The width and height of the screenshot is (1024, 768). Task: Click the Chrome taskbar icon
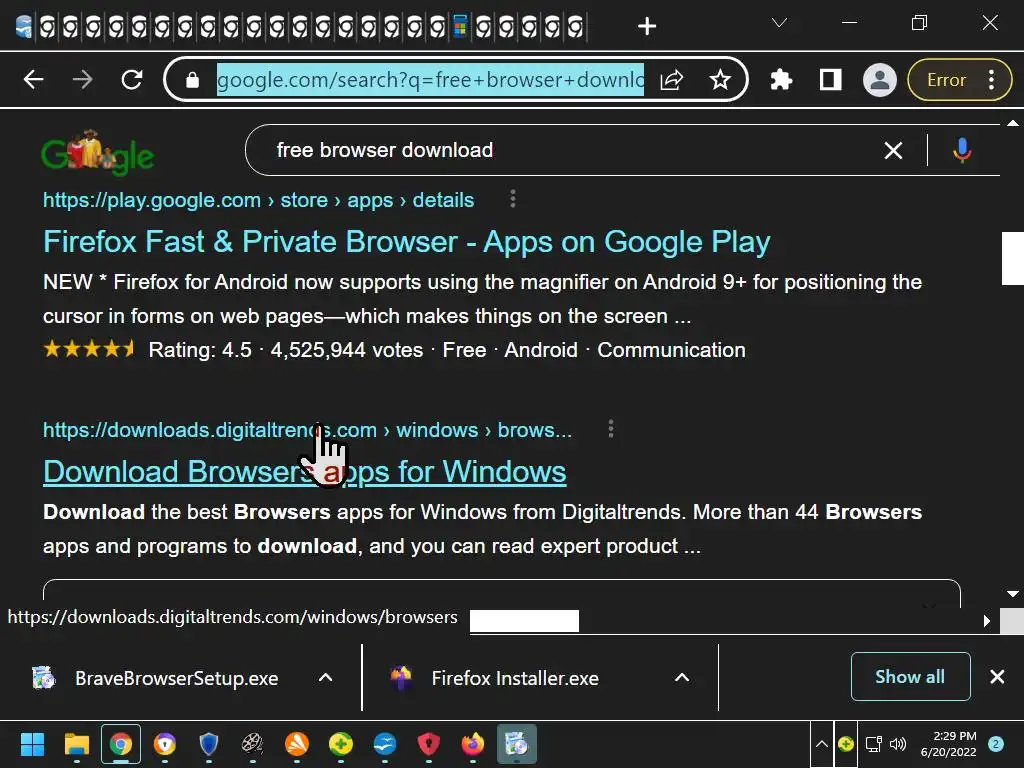(x=121, y=744)
